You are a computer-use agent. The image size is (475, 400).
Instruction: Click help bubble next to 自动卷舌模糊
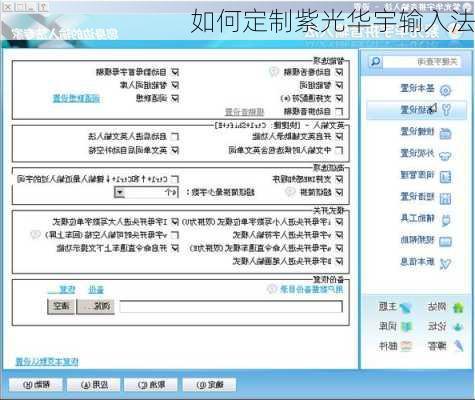tap(274, 71)
